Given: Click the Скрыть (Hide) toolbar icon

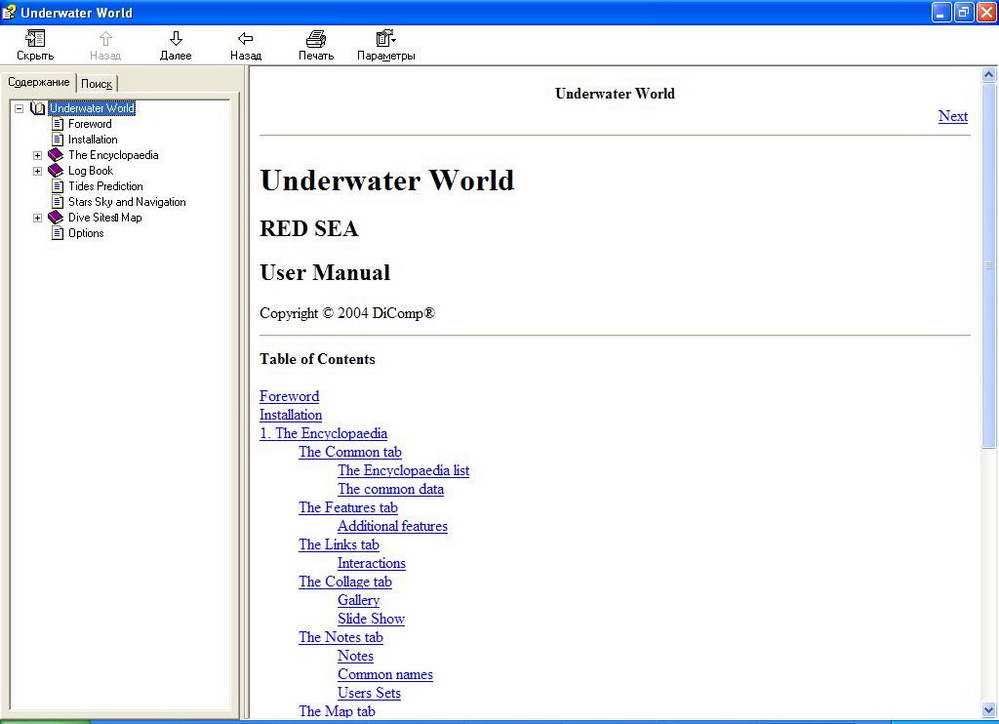Looking at the screenshot, I should tap(35, 39).
